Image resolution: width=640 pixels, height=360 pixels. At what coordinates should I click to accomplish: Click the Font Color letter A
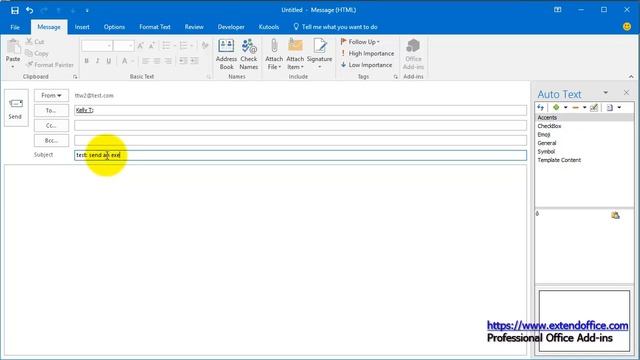(x=124, y=61)
